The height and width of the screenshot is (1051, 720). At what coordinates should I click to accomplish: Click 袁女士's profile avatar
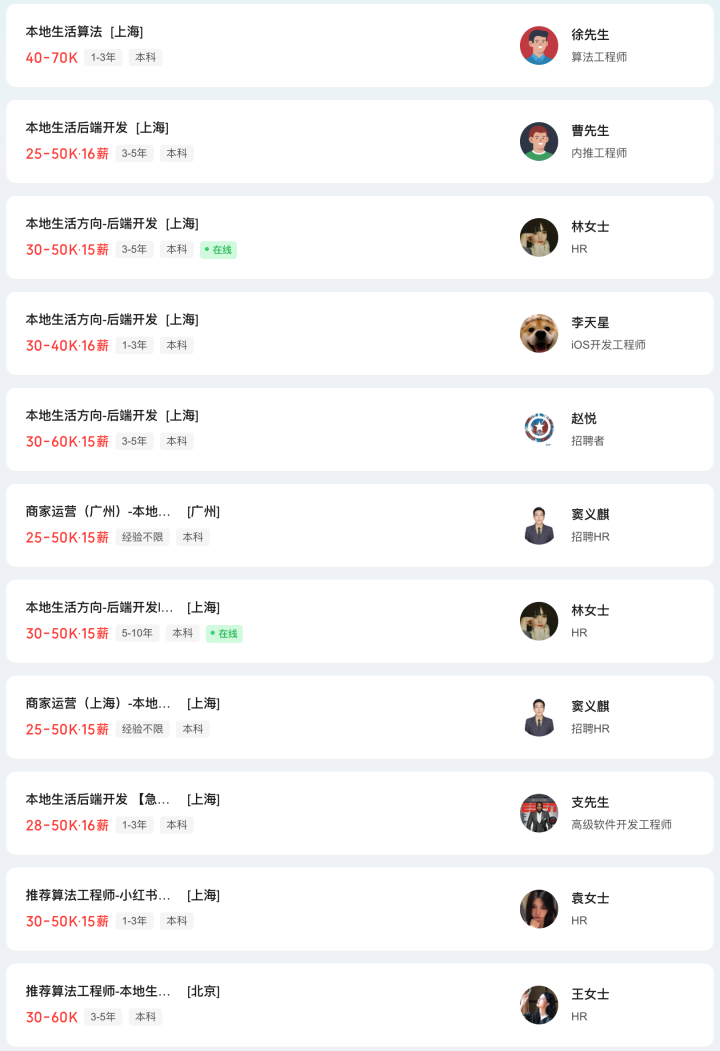(539, 909)
